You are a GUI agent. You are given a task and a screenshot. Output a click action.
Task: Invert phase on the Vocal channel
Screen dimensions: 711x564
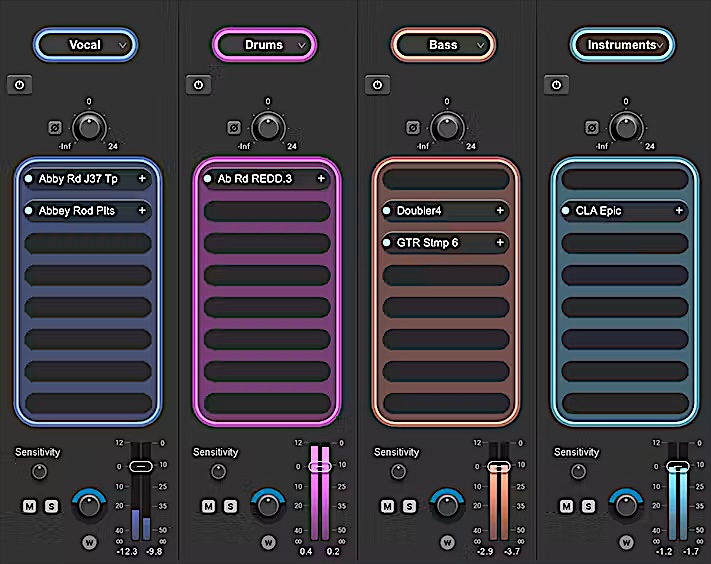click(55, 128)
